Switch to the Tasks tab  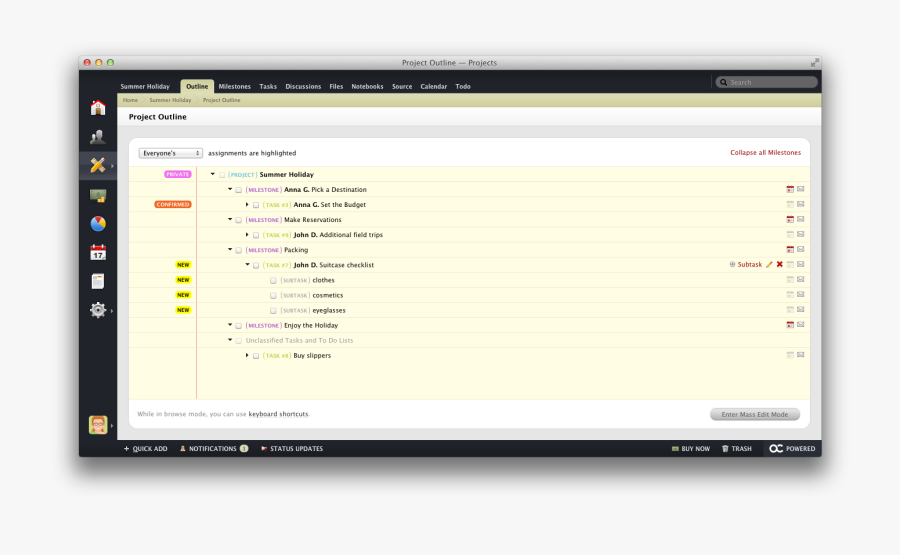268,87
